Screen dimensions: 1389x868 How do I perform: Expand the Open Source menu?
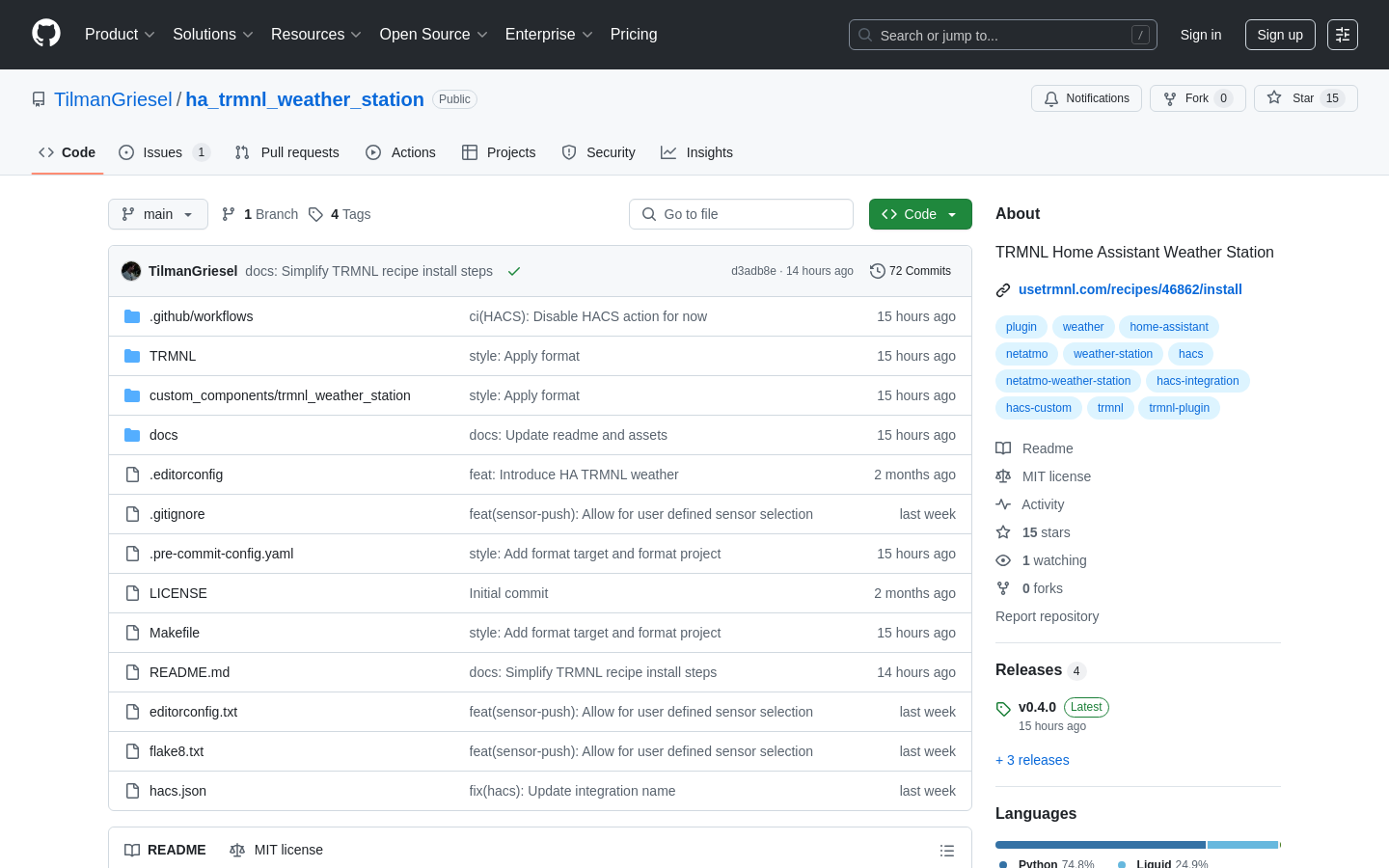click(434, 35)
